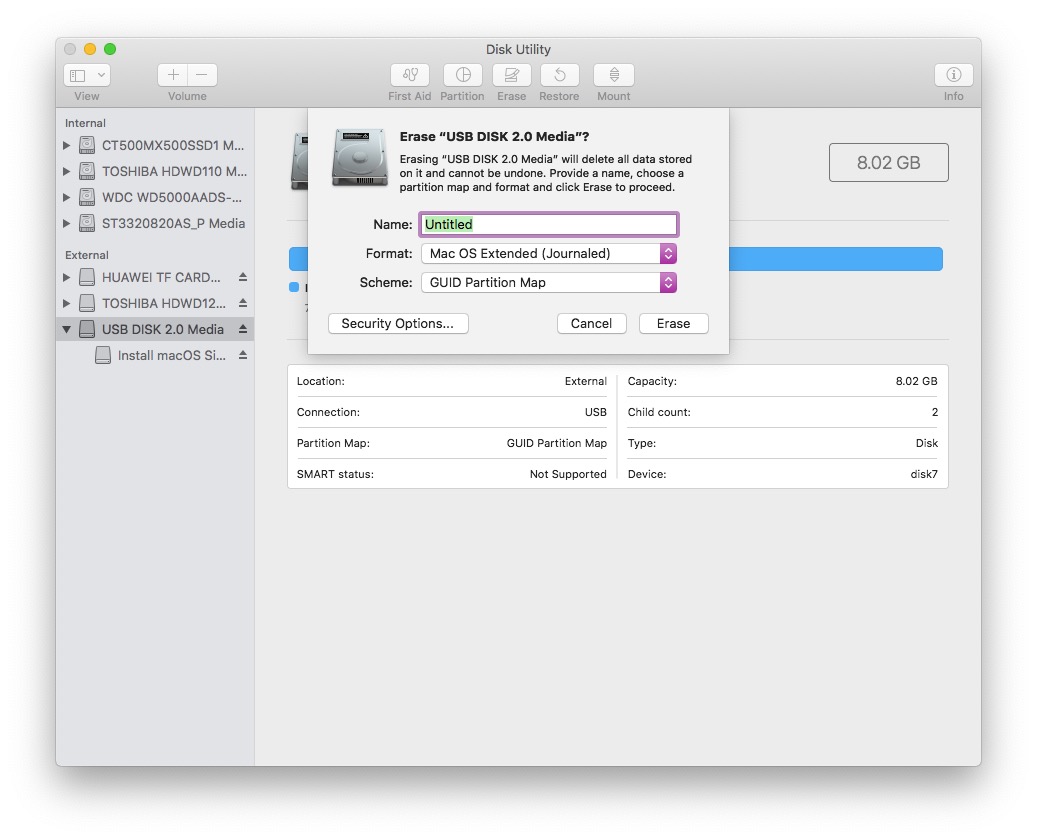Screen dimensions: 1037x840
Task: Collapse the USB DISK 2.0 Media entry
Action: (x=66, y=329)
